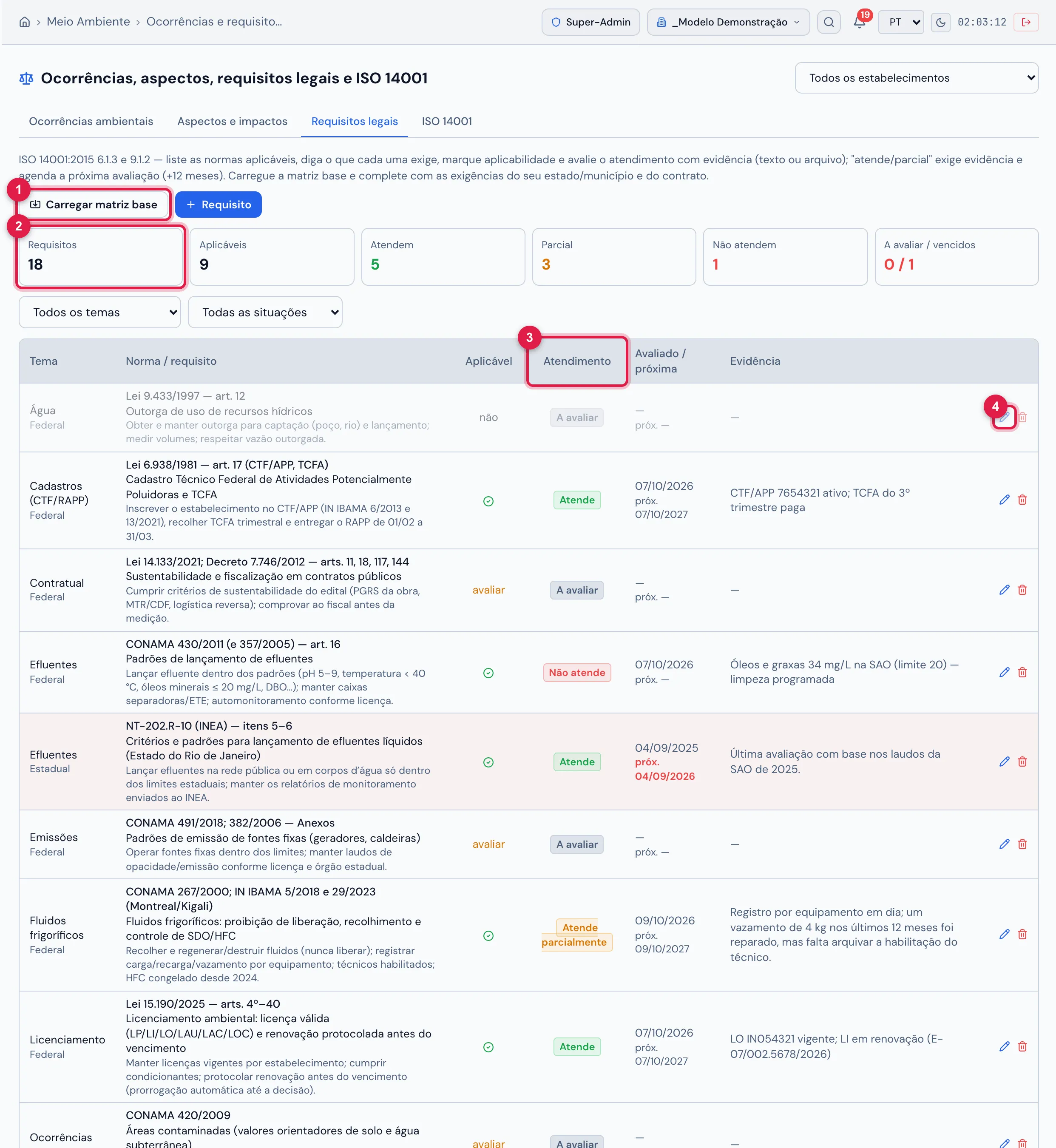Click applicable check icon in NT-202.R-10 row
The width and height of the screenshot is (1056, 1148).
[x=488, y=762]
